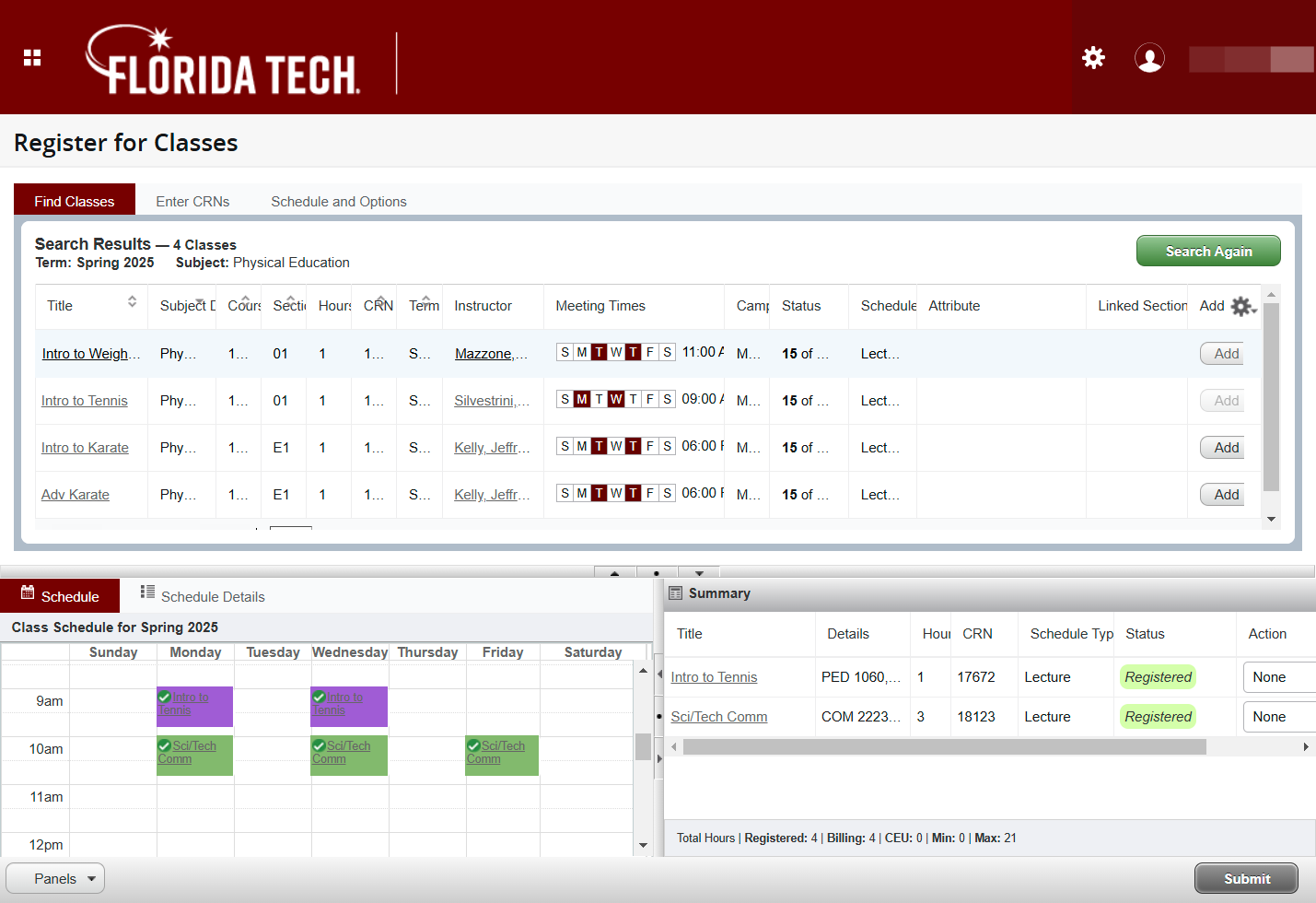Add the Intro to Karate class

[x=1222, y=448]
